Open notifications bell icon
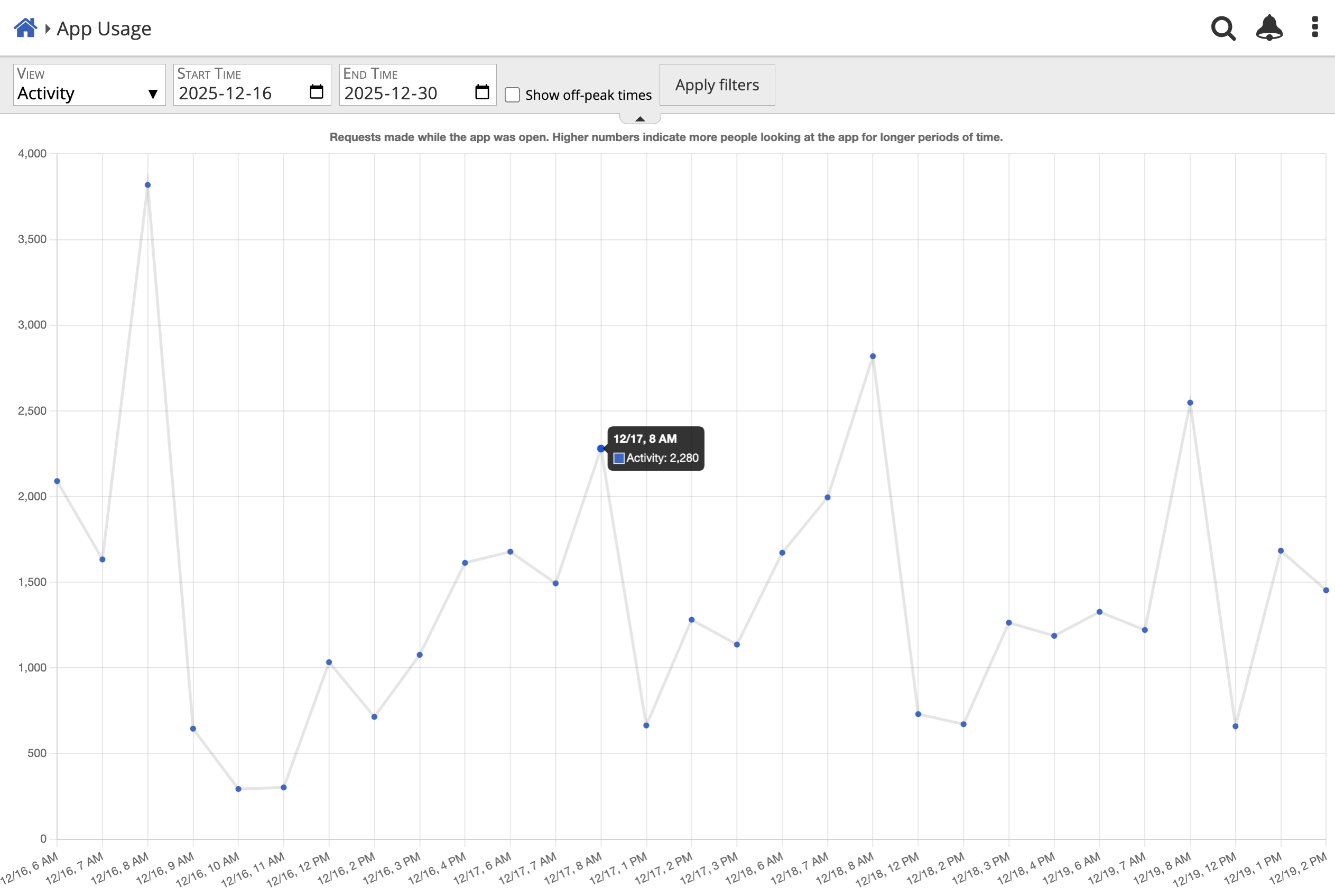1335x896 pixels. pyautogui.click(x=1269, y=27)
